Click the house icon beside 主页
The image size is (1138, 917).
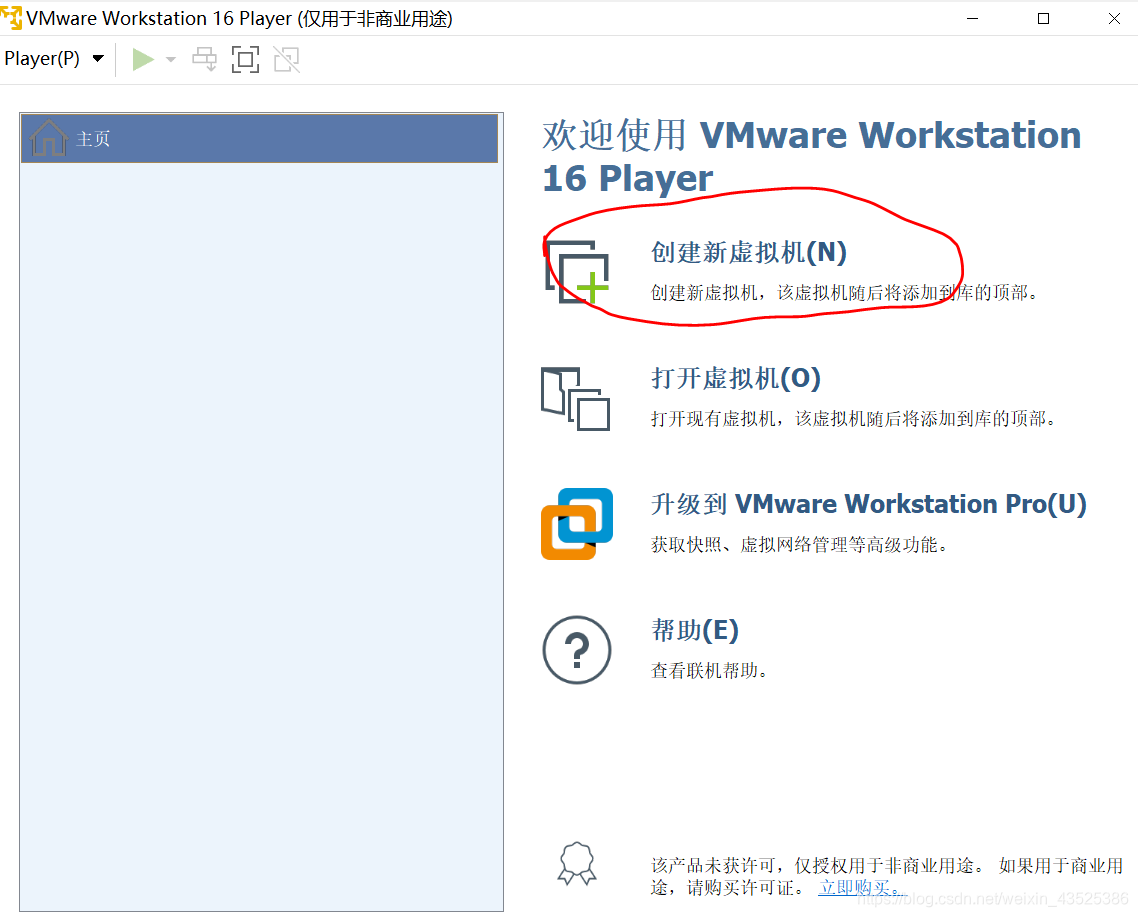[x=49, y=138]
